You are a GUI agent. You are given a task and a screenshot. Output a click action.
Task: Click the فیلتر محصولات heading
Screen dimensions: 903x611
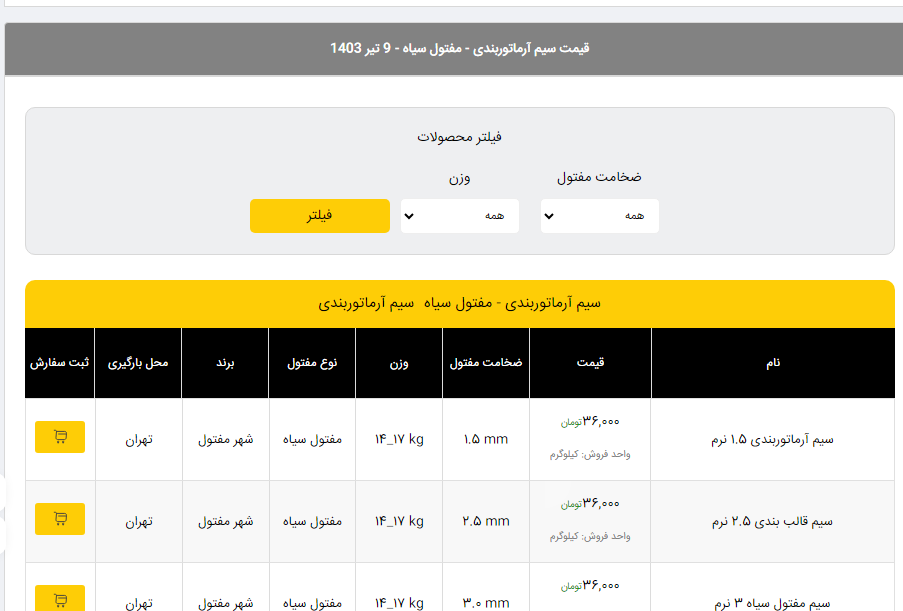click(x=459, y=137)
